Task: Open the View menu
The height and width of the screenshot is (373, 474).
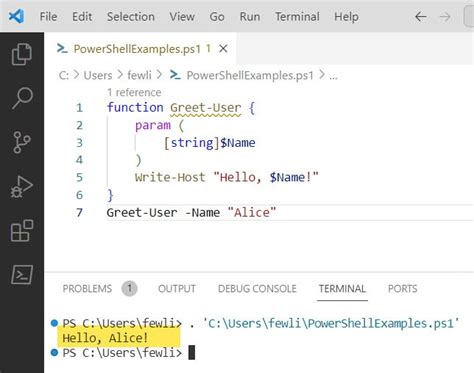Action: click(182, 16)
